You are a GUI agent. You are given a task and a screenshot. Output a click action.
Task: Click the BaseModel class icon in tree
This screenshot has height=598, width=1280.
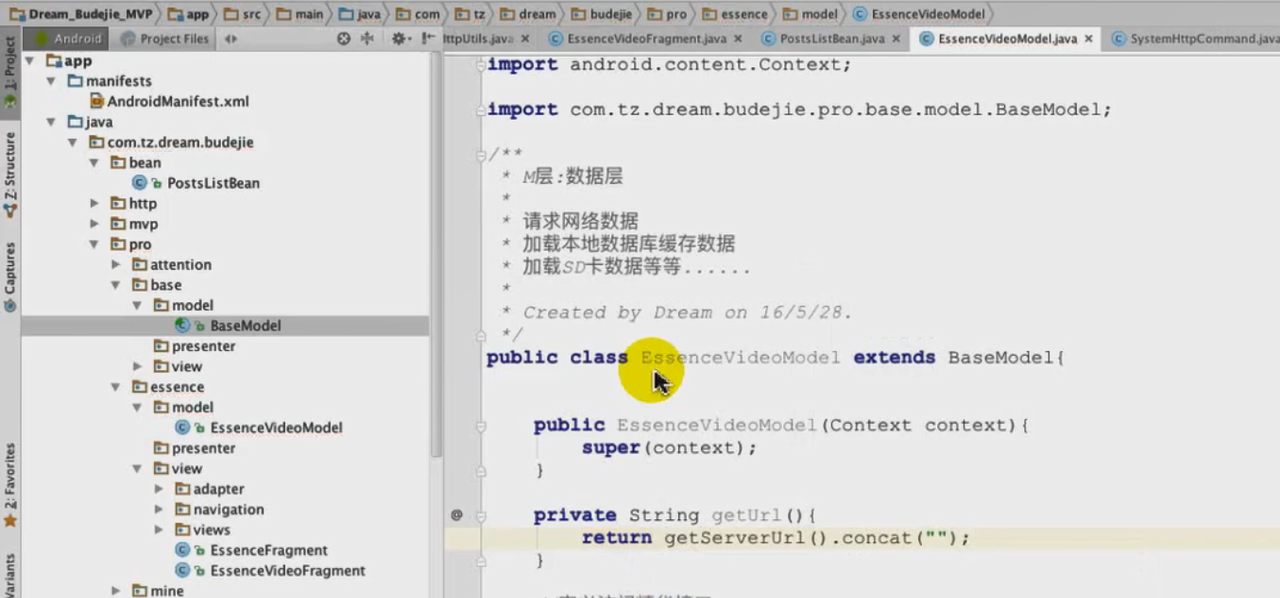pos(183,325)
